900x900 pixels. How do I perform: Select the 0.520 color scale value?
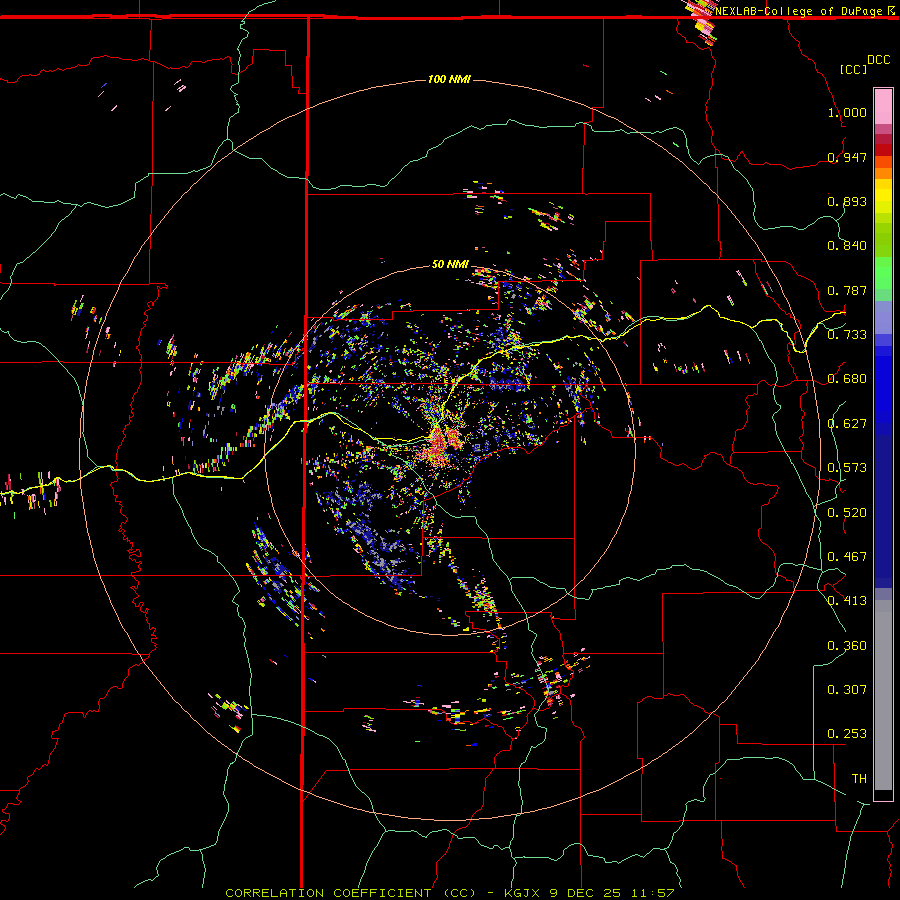(847, 513)
